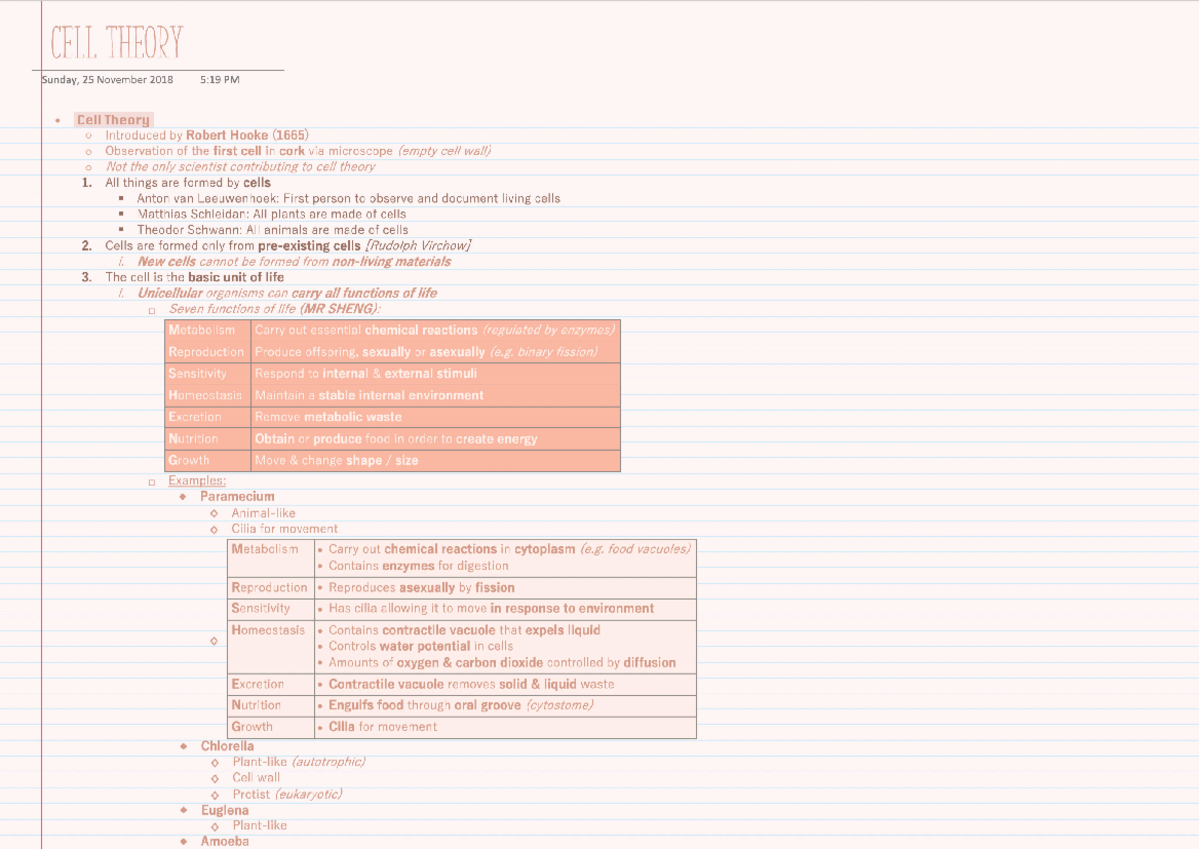Image resolution: width=1200 pixels, height=849 pixels.
Task: Click the underlined Examples: text
Action: click(x=196, y=481)
